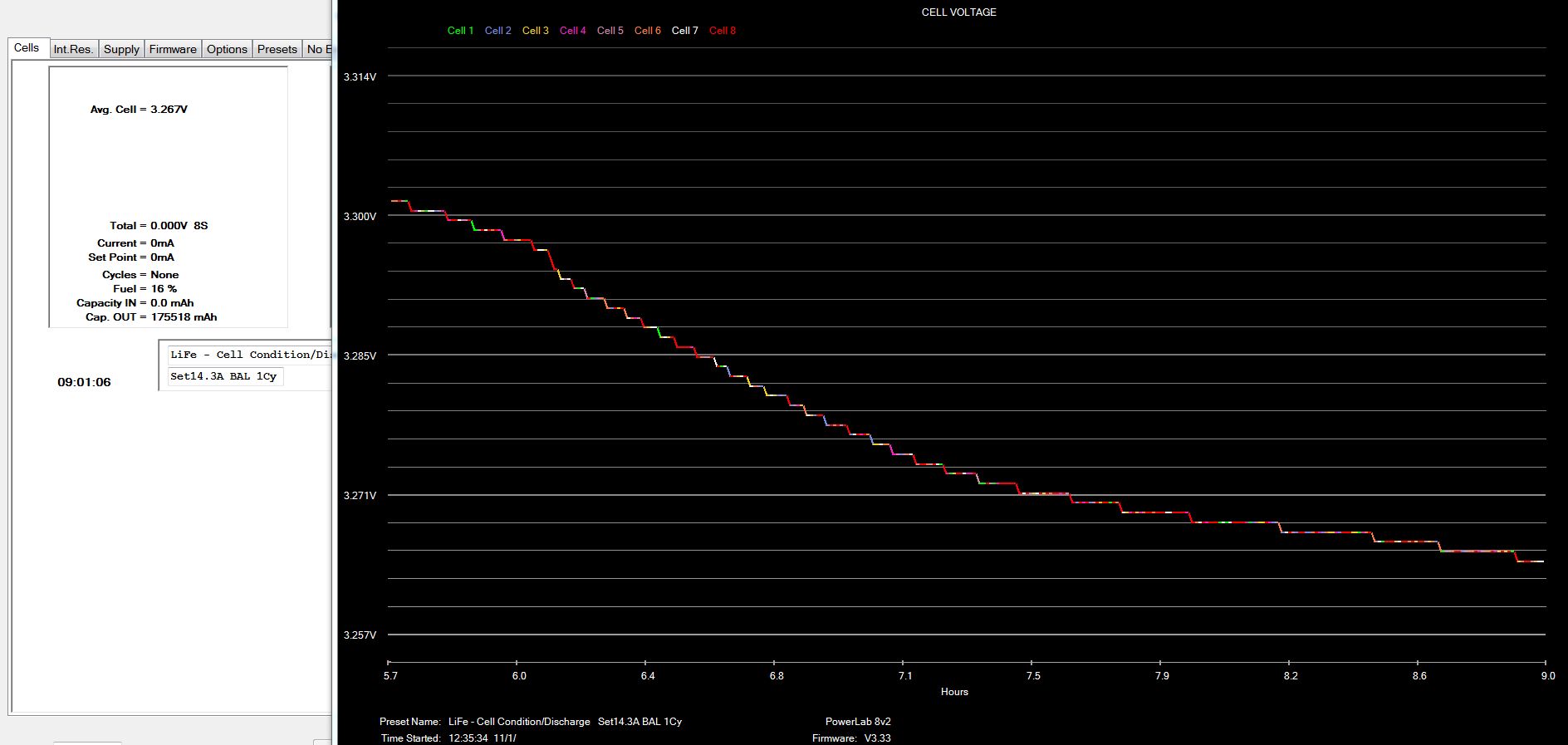Click the Avg. Cell voltage readout
1568x745 pixels.
coord(139,110)
